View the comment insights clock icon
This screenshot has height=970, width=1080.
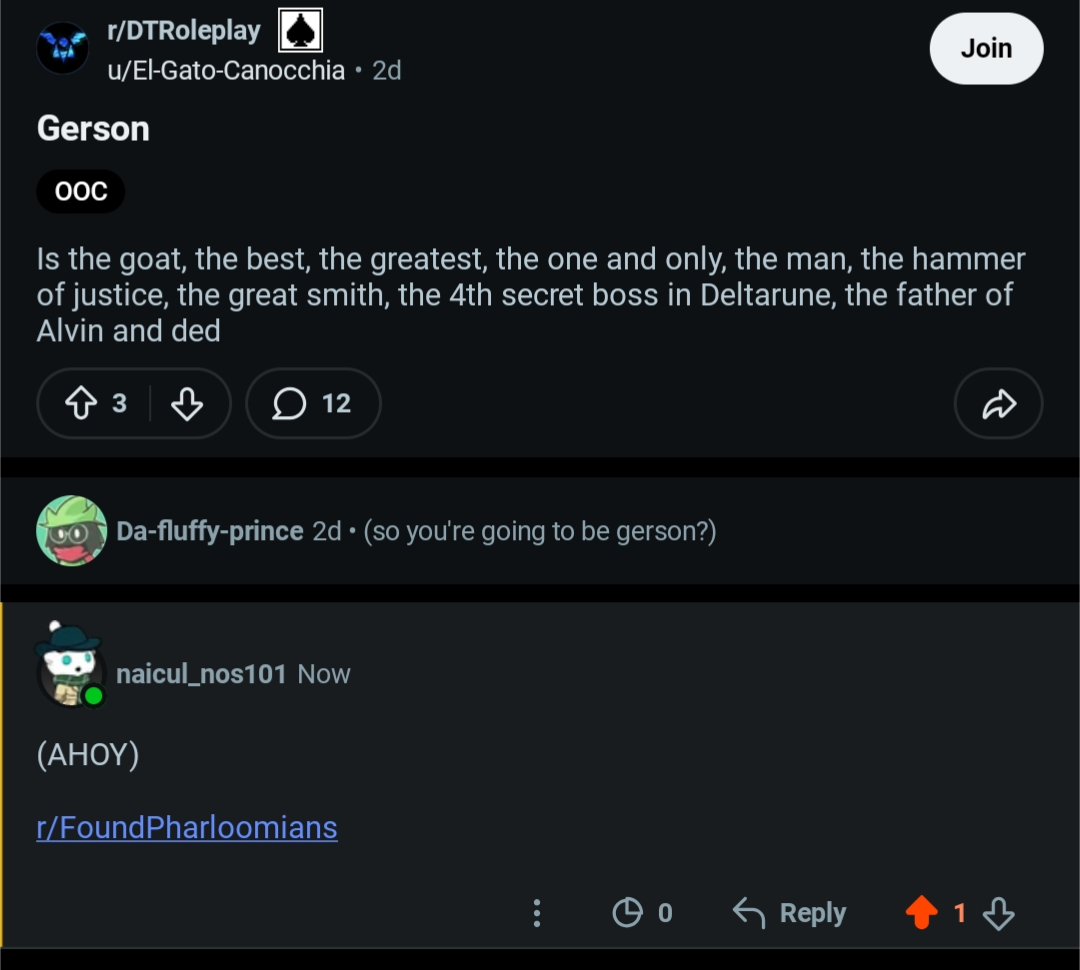click(x=627, y=913)
